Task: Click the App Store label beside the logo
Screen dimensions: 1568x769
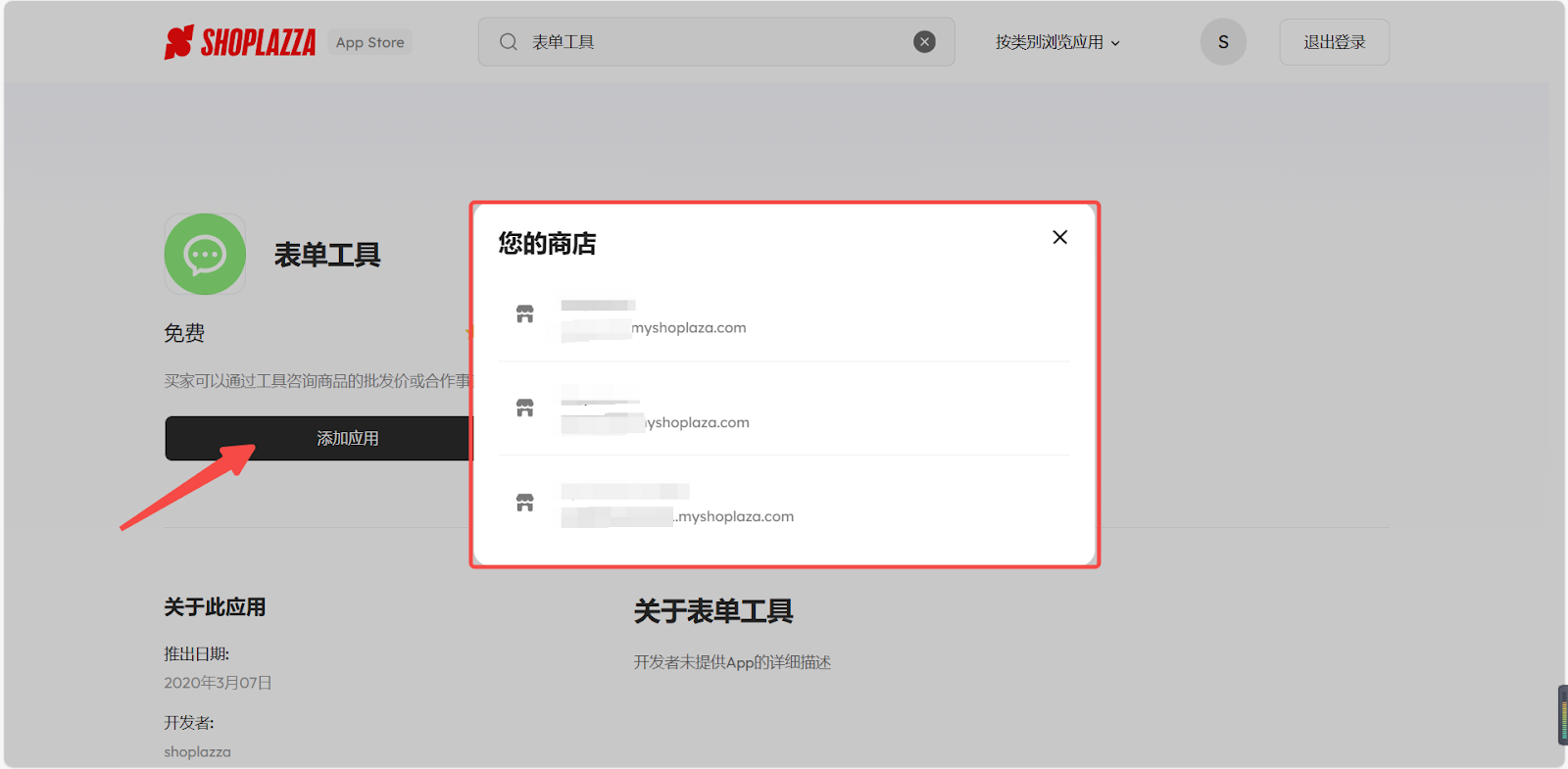Action: pos(369,42)
